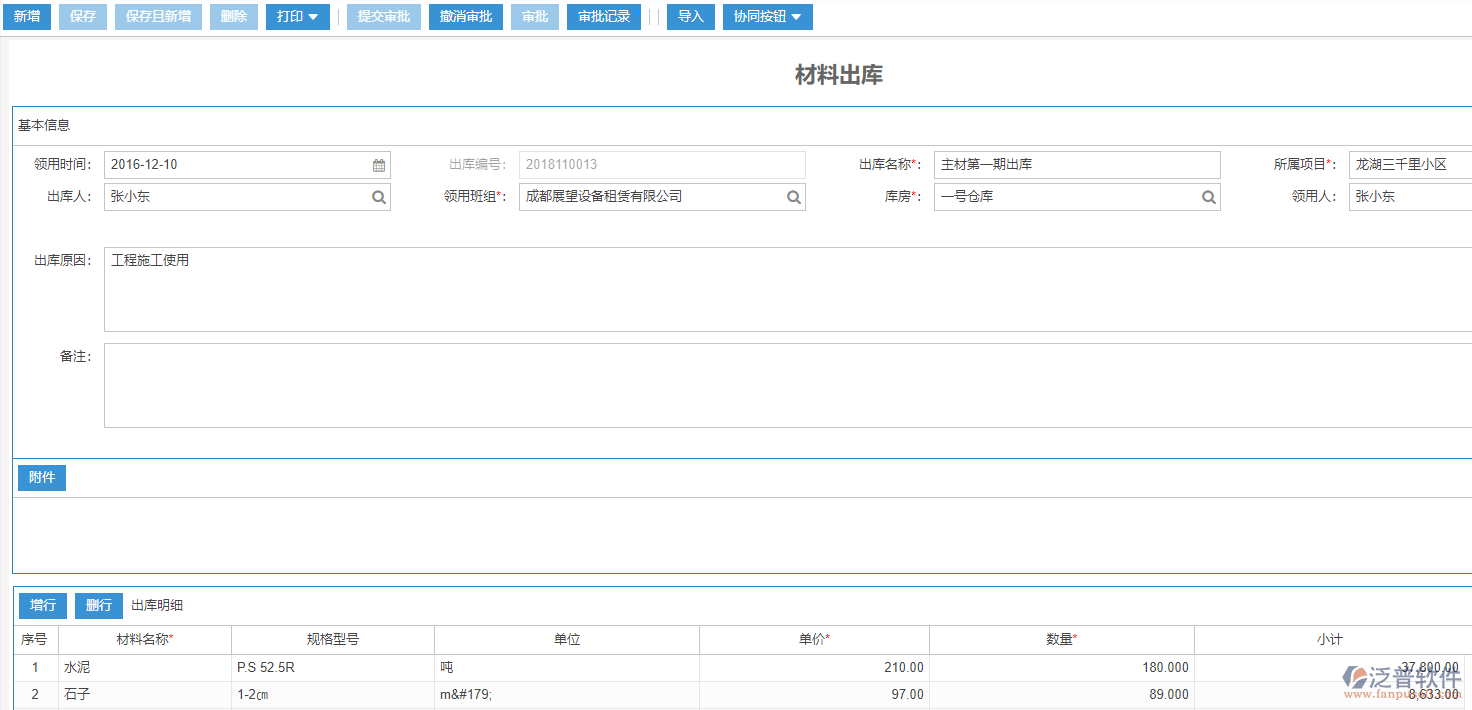Delete the record using 删除

(x=233, y=16)
